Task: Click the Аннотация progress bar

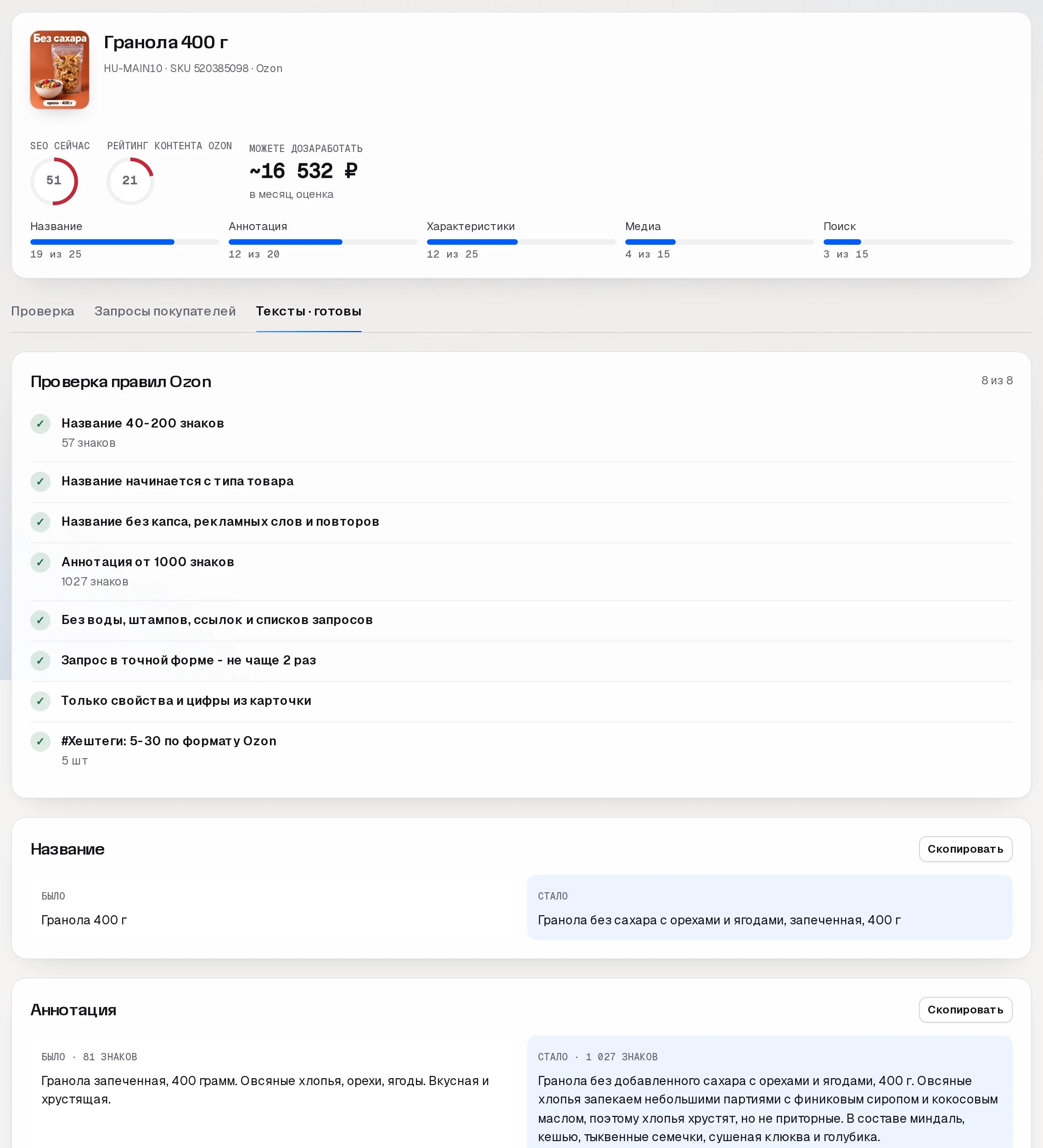Action: point(323,242)
